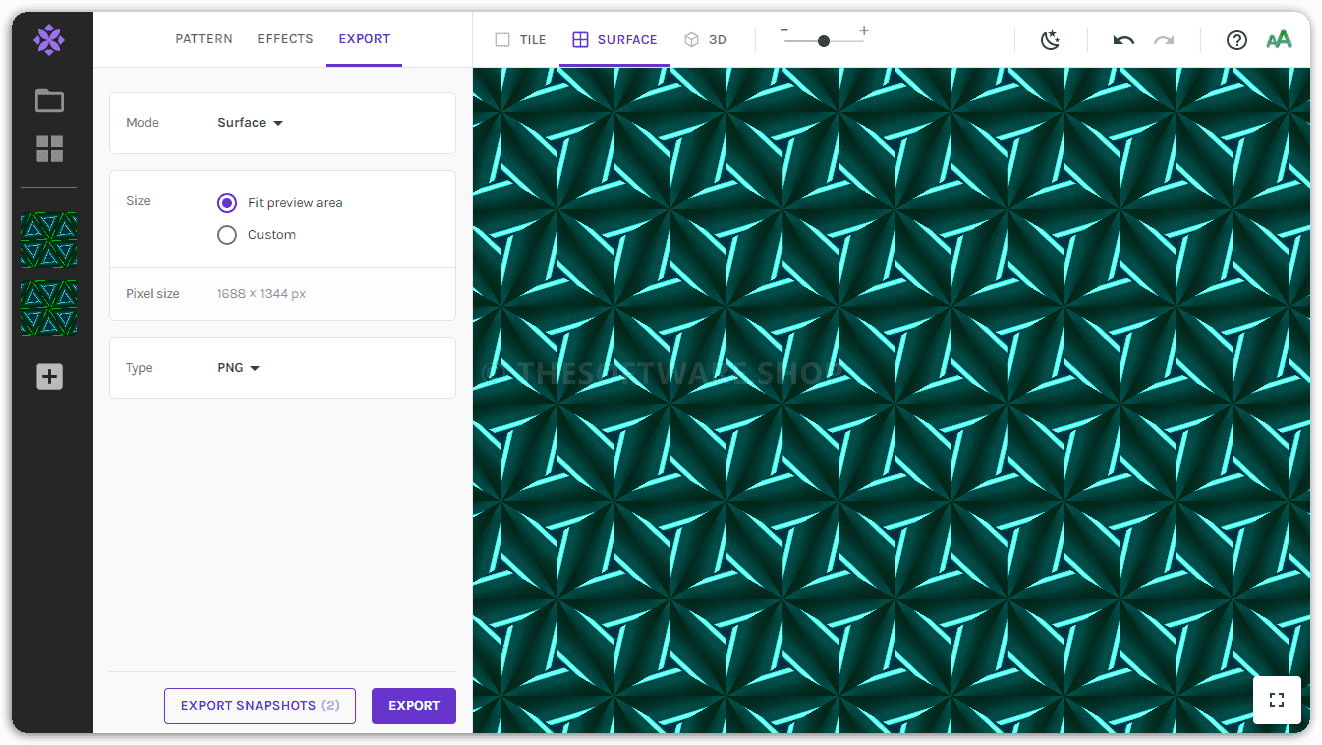Switch preview to Tile view
Image resolution: width=1322 pixels, height=745 pixels.
click(x=521, y=40)
